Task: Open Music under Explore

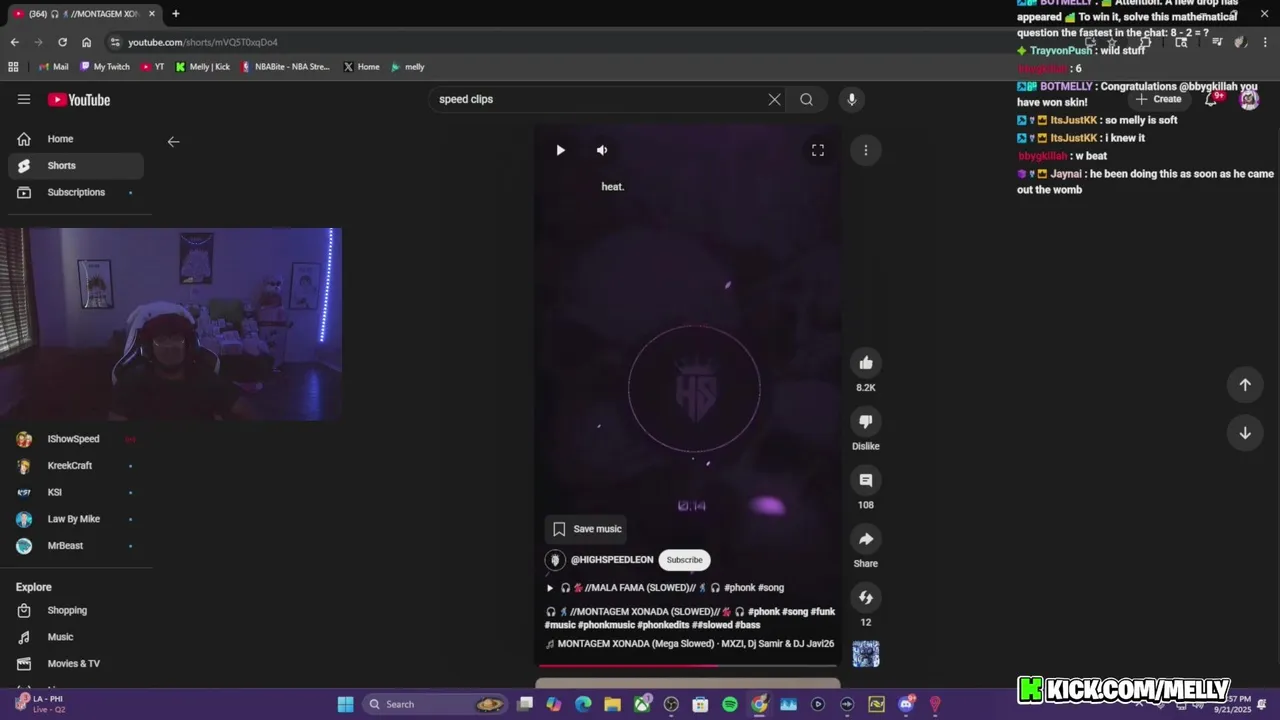Action: (75, 637)
